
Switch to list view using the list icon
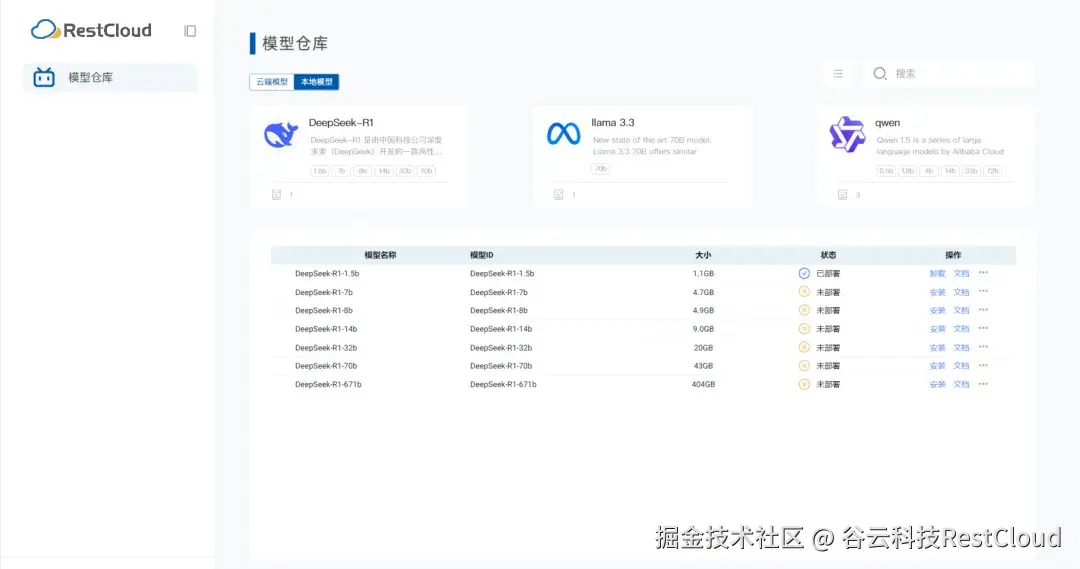tap(838, 74)
